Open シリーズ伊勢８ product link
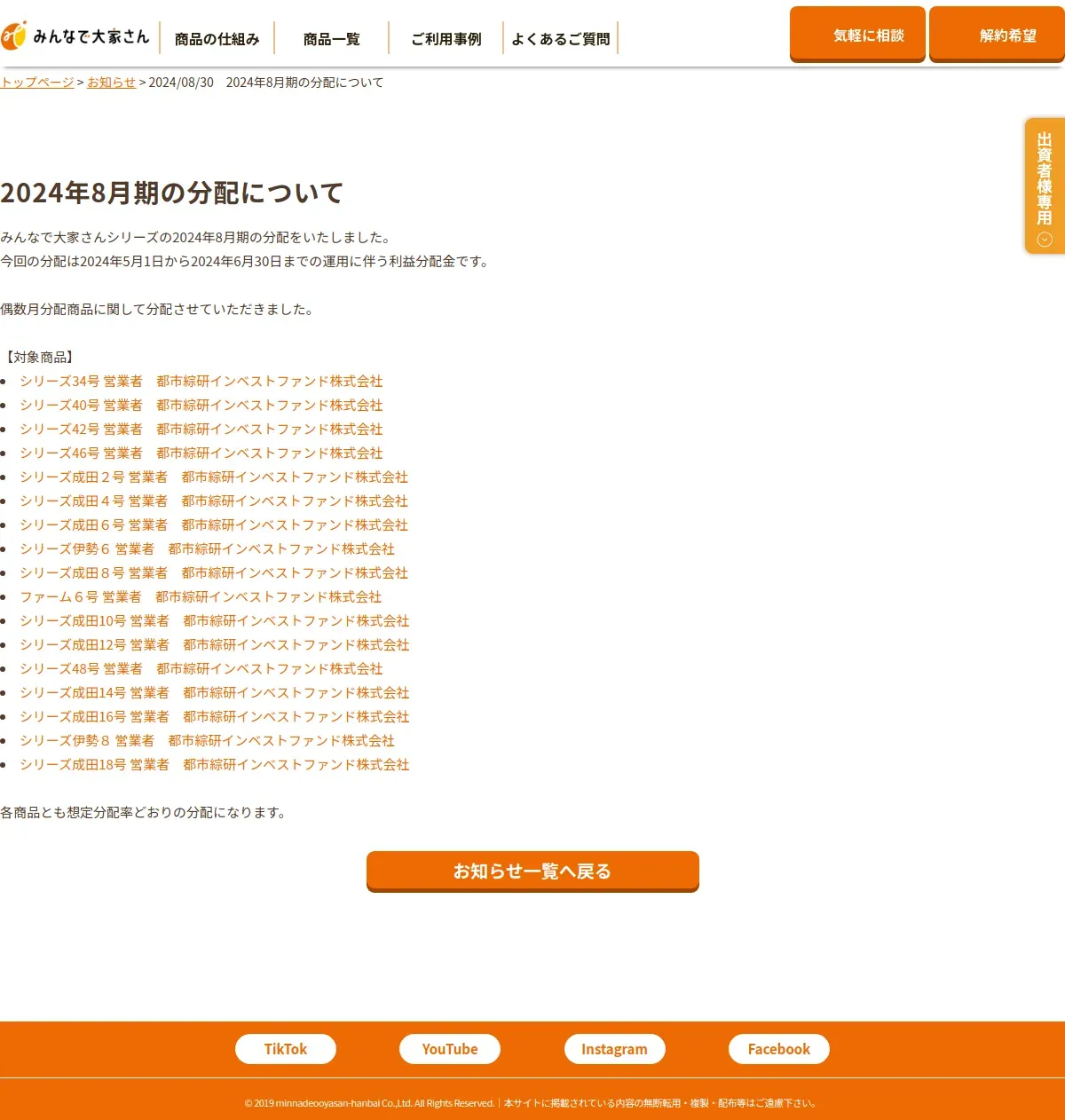The height and width of the screenshot is (1120, 1065). pos(208,741)
